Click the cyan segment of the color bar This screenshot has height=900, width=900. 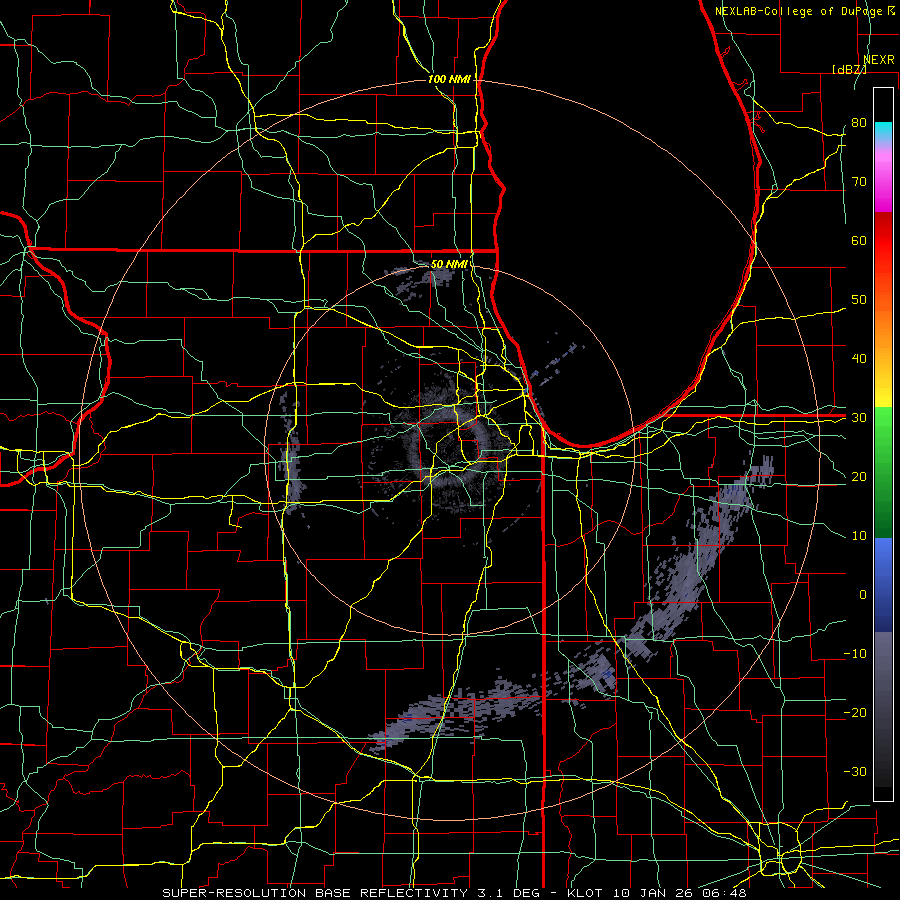click(883, 132)
